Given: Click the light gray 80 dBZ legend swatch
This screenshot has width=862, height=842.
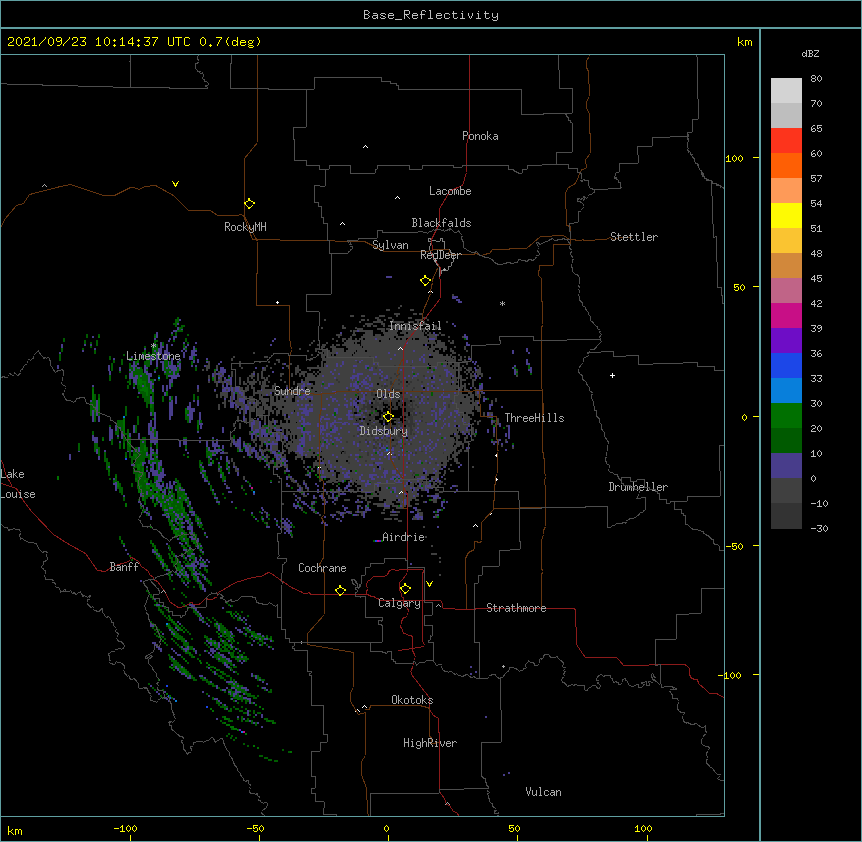Looking at the screenshot, I should 786,91.
